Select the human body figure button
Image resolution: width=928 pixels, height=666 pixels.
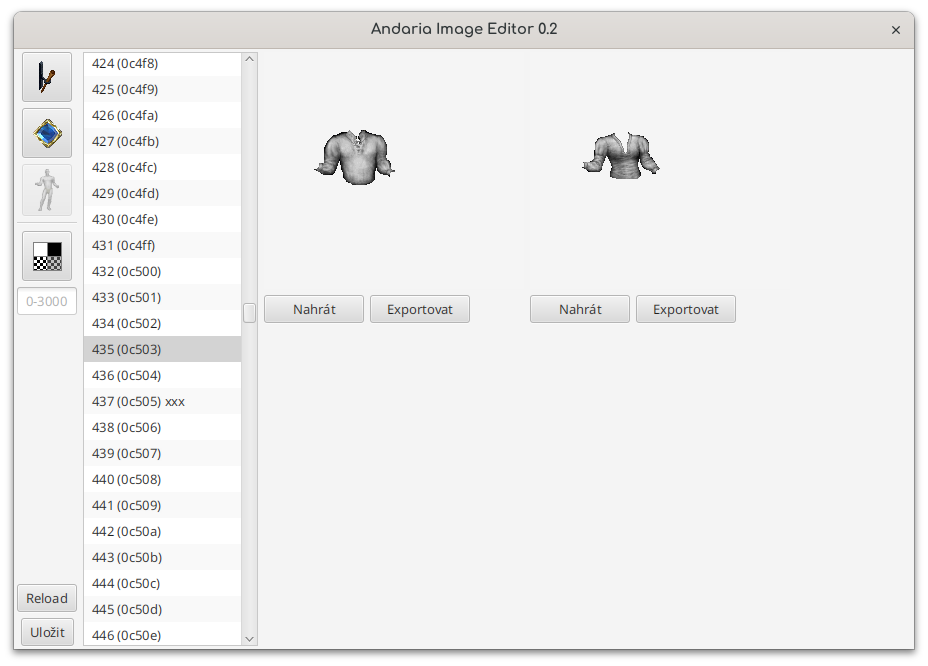(47, 189)
